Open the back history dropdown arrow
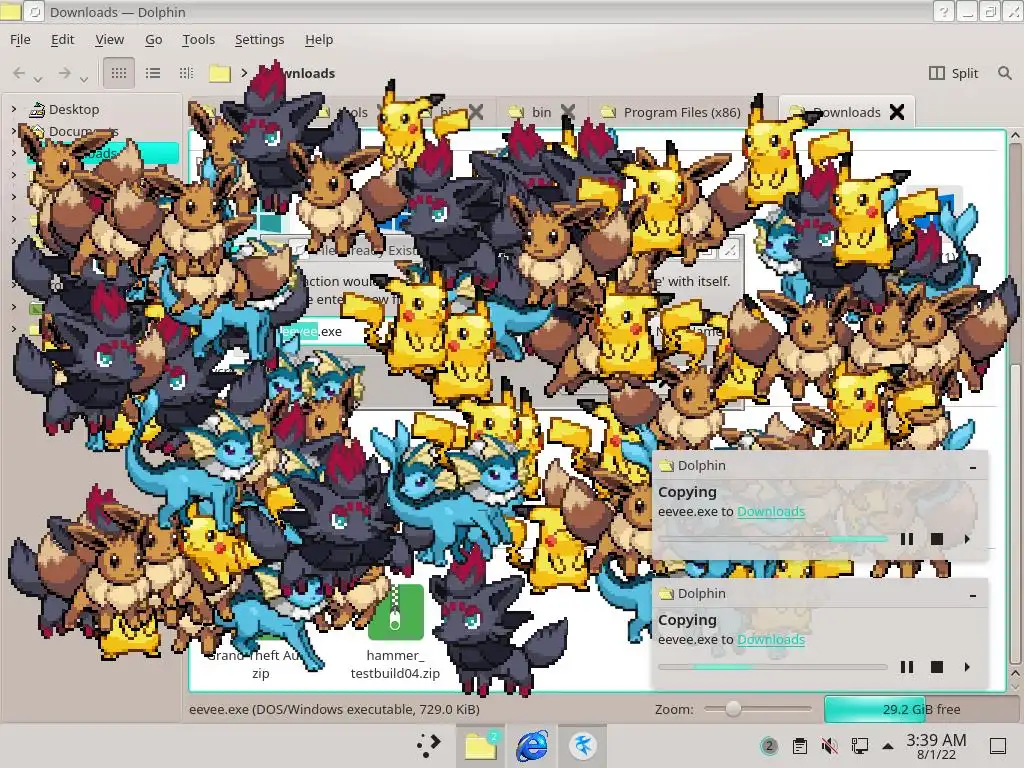The image size is (1024, 768). [x=38, y=79]
